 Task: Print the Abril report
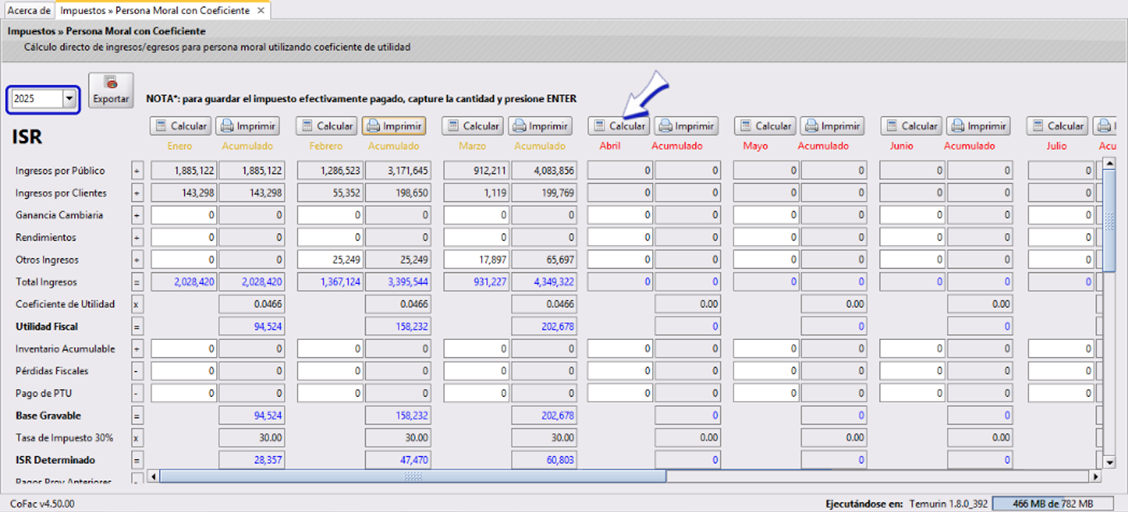point(685,126)
